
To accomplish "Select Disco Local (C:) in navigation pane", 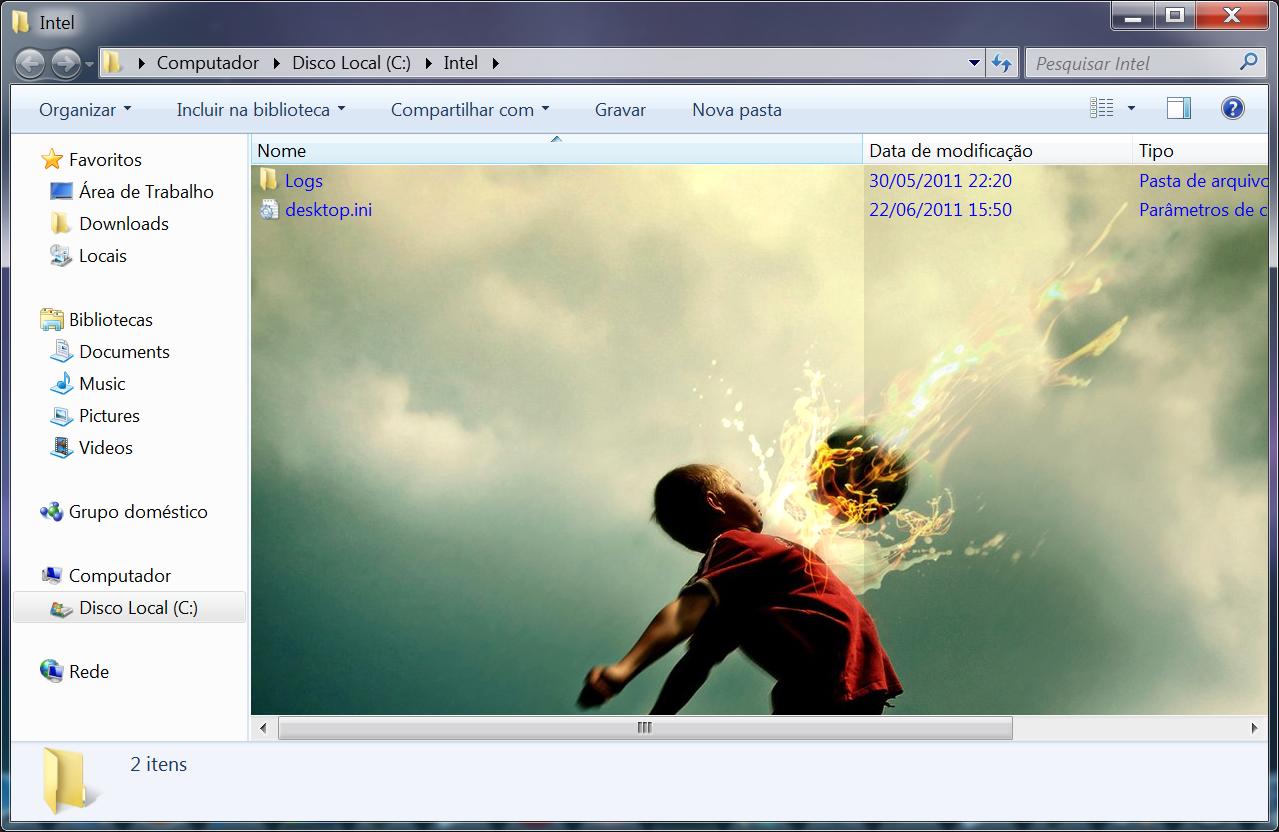I will coord(138,608).
